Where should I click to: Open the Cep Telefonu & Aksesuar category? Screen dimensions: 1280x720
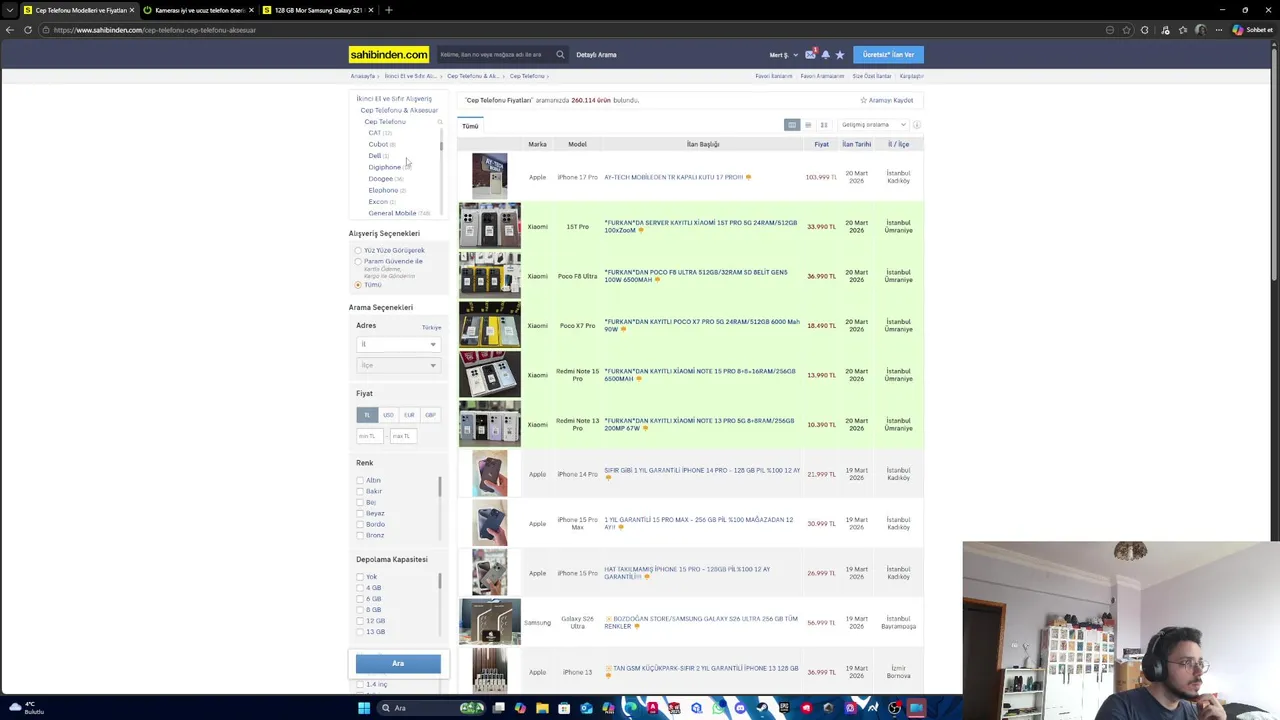click(399, 110)
